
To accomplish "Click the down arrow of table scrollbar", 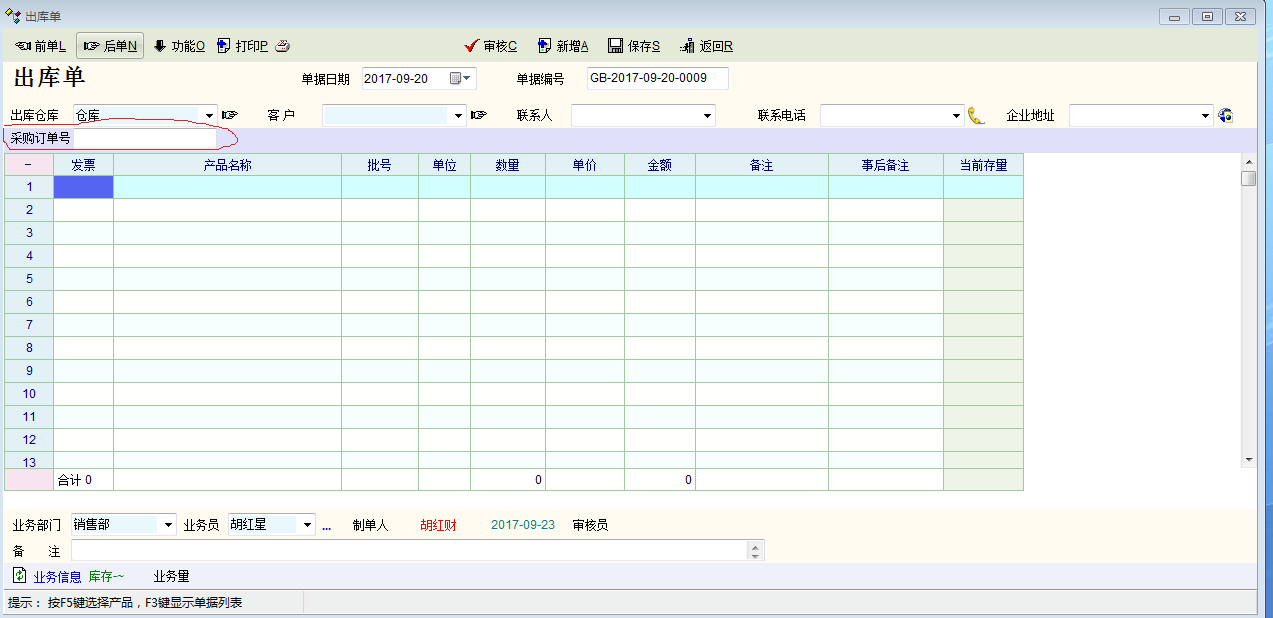I will 1248,459.
